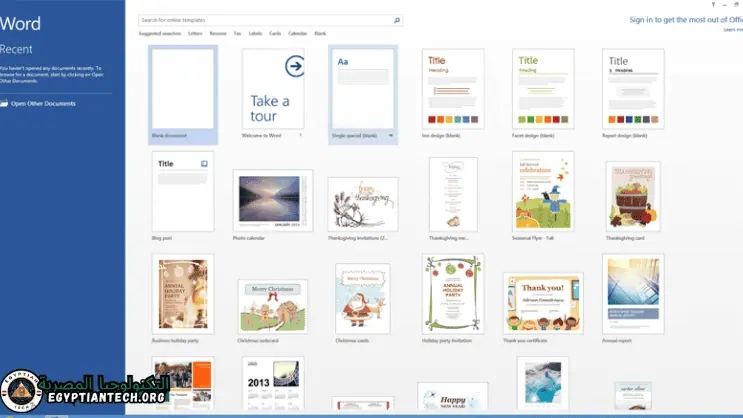Image resolution: width=743 pixels, height=418 pixels.
Task: Choose the Calendar suggested search
Action: pos(297,34)
